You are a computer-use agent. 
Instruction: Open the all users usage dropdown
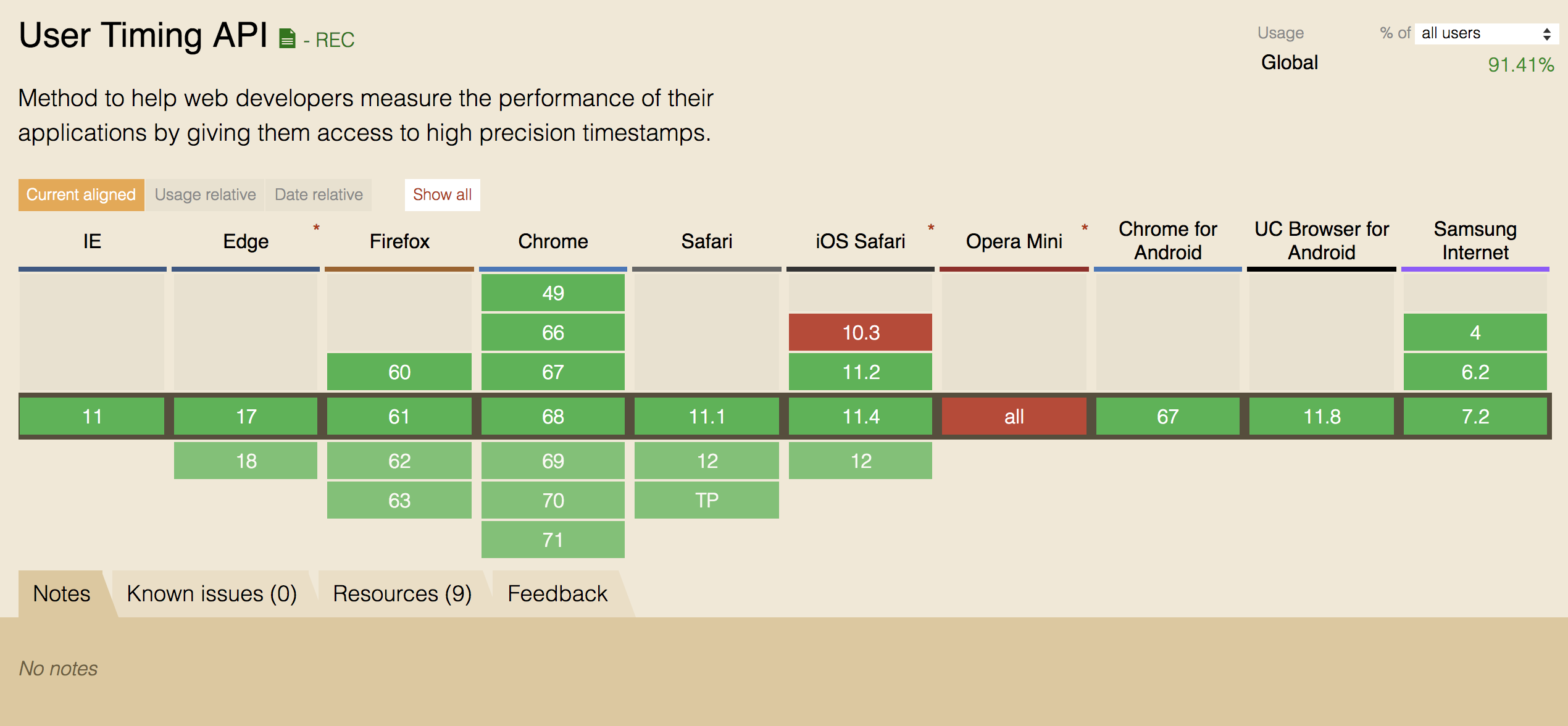pyautogui.click(x=1486, y=33)
